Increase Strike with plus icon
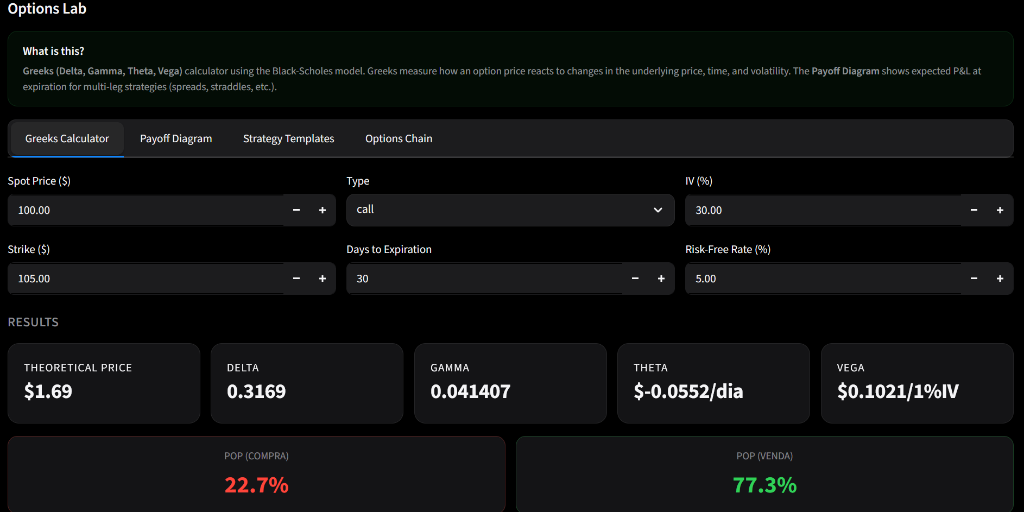This screenshot has width=1024, height=512. [x=322, y=279]
